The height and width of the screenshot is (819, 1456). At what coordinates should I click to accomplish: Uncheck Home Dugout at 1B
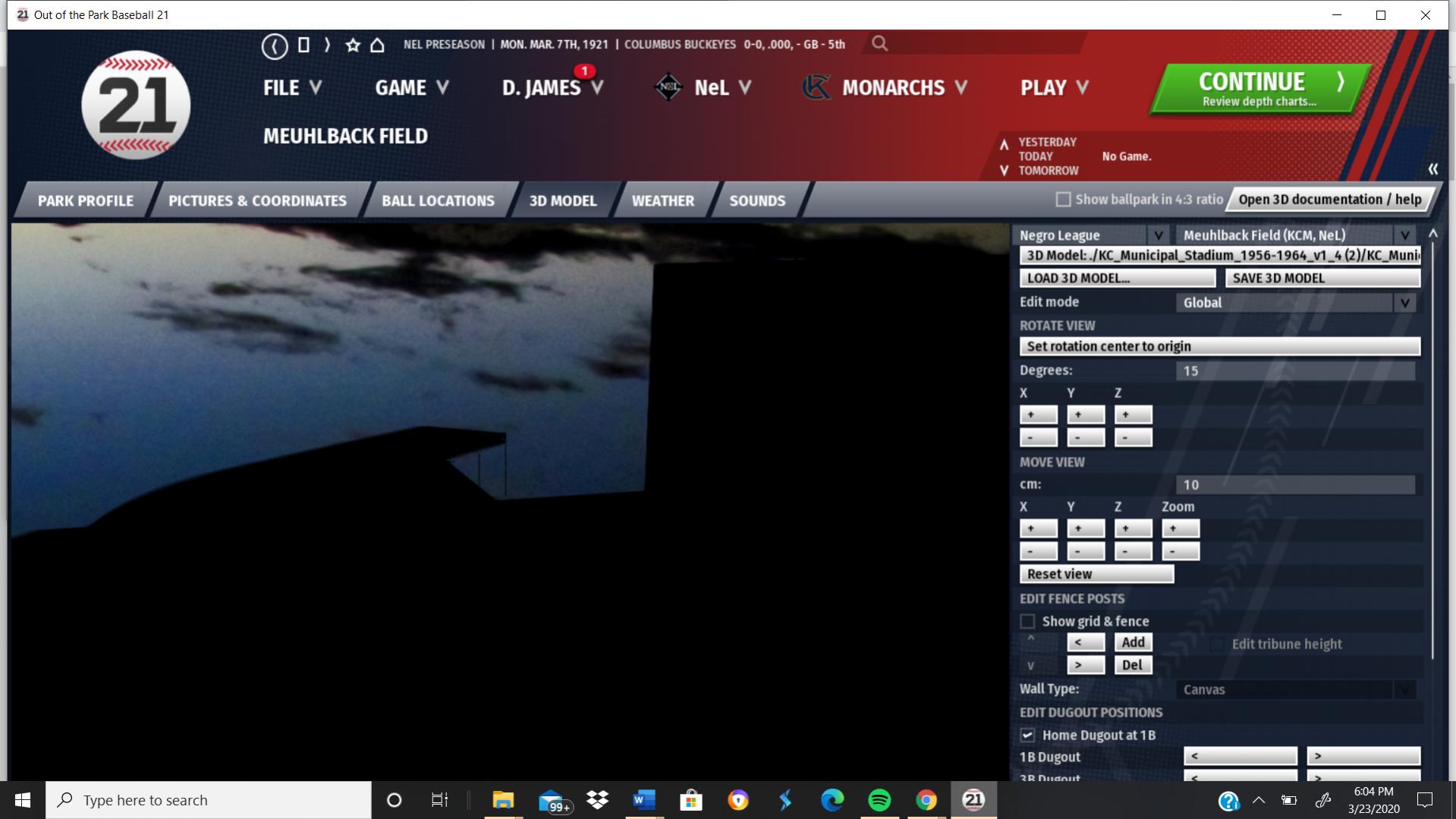(x=1028, y=736)
